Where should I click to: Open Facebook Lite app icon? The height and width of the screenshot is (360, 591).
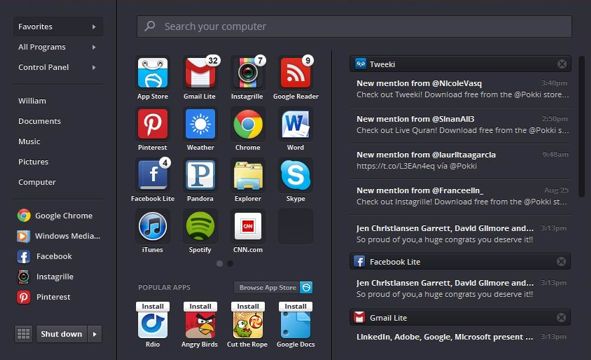(x=153, y=175)
